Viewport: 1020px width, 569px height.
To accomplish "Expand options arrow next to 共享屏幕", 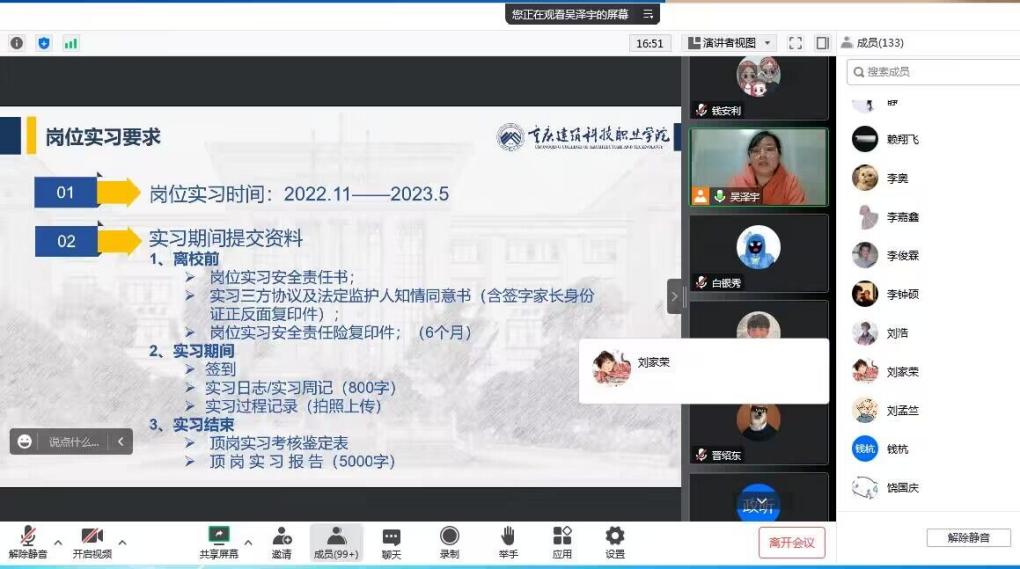I will [x=248, y=543].
